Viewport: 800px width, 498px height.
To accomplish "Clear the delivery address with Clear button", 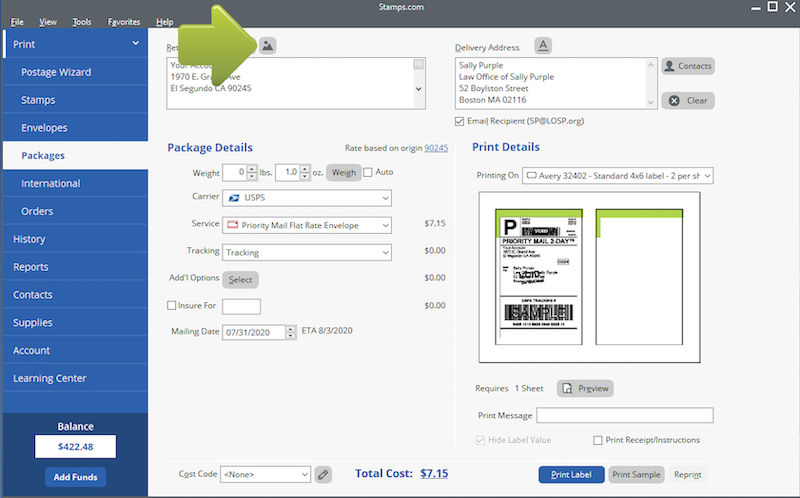I will [x=687, y=100].
